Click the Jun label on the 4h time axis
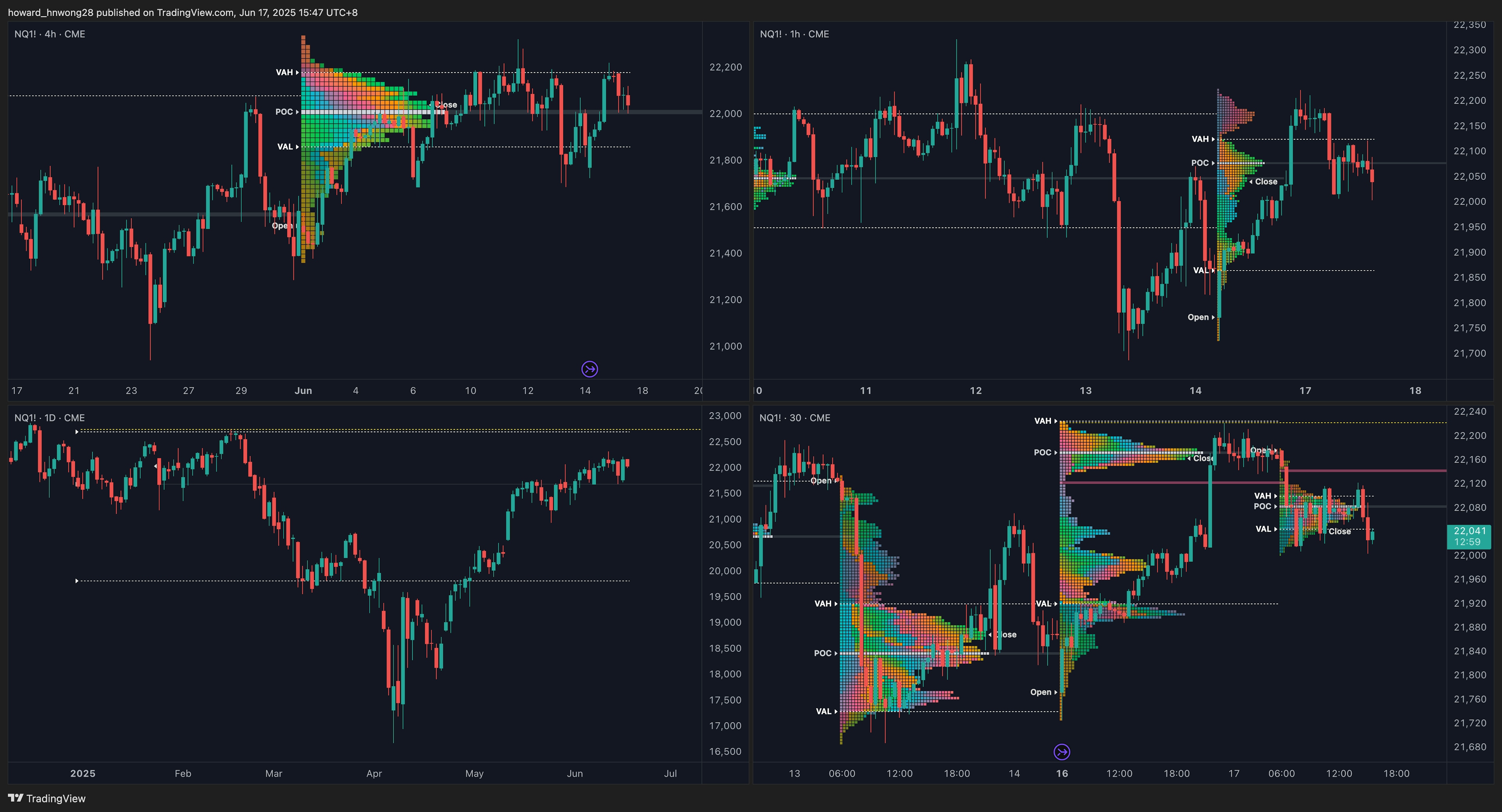1502x812 pixels. [303, 391]
